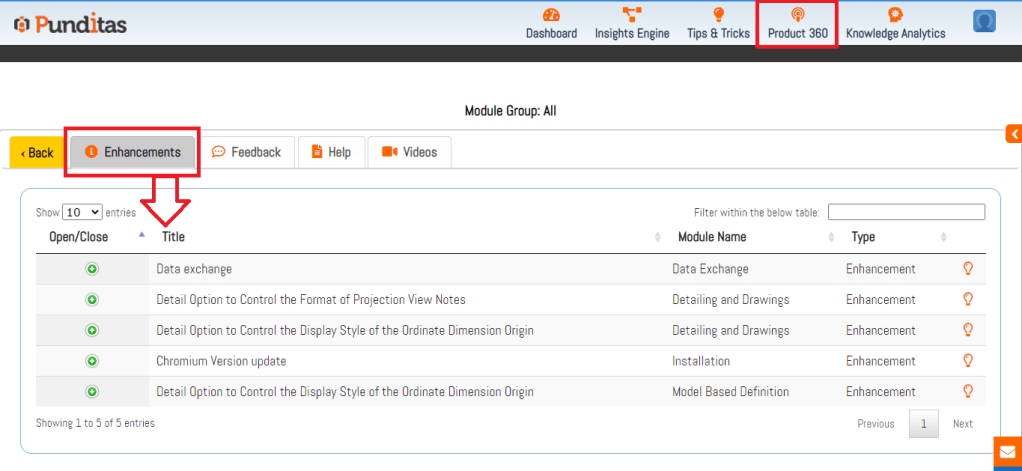Go to the Next page

pyautogui.click(x=962, y=424)
